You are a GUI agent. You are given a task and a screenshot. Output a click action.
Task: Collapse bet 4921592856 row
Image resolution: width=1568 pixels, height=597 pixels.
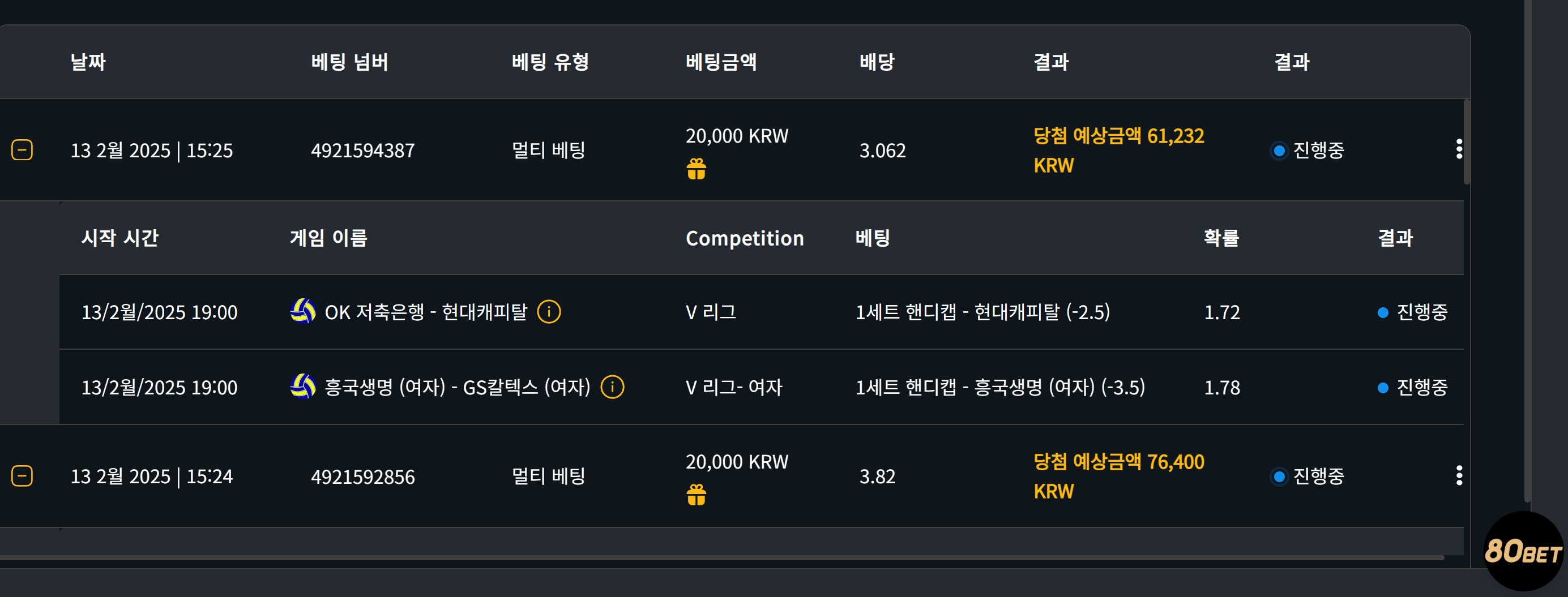22,476
